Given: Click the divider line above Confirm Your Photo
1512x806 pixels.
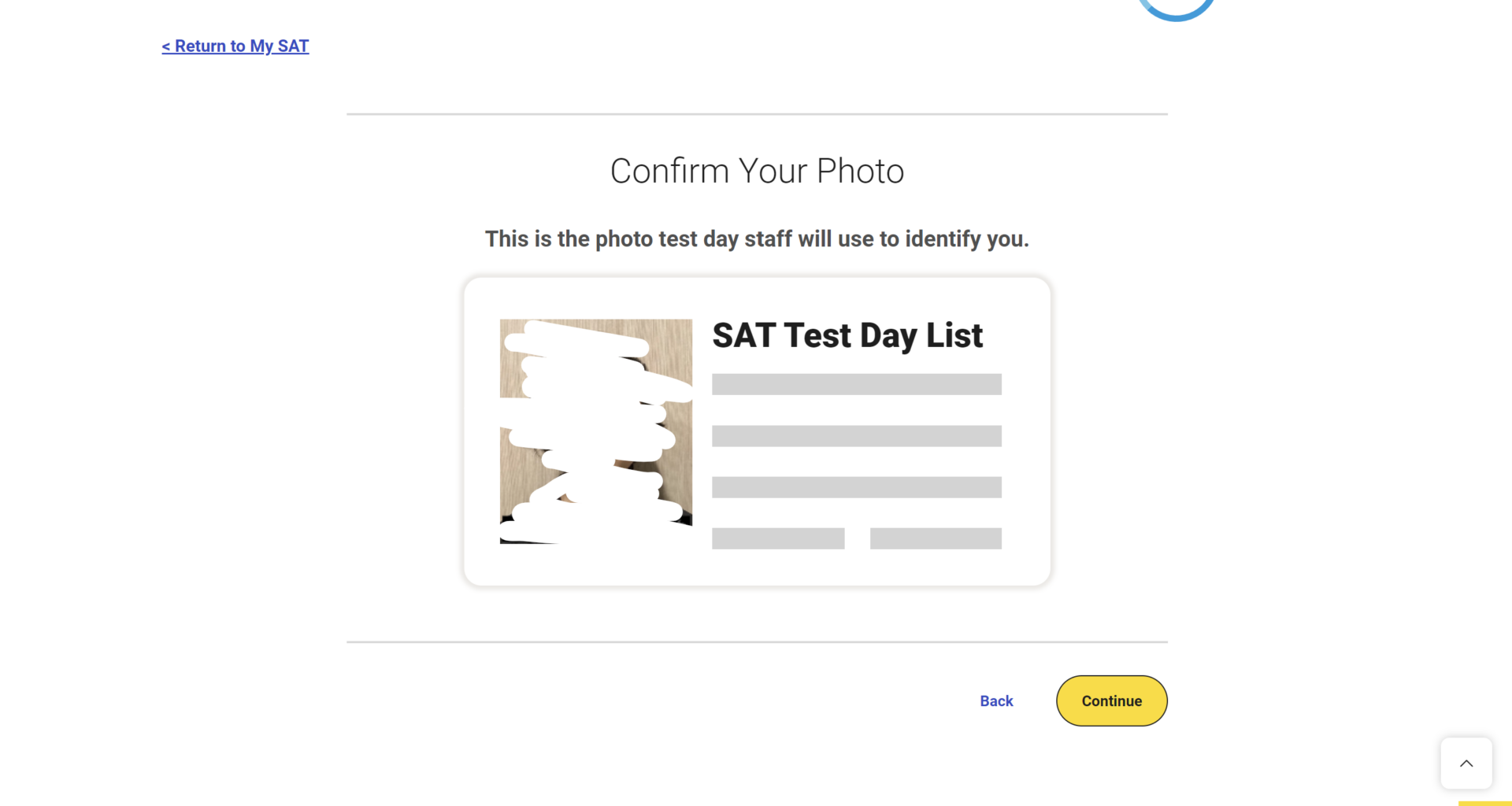Looking at the screenshot, I should pos(757,114).
